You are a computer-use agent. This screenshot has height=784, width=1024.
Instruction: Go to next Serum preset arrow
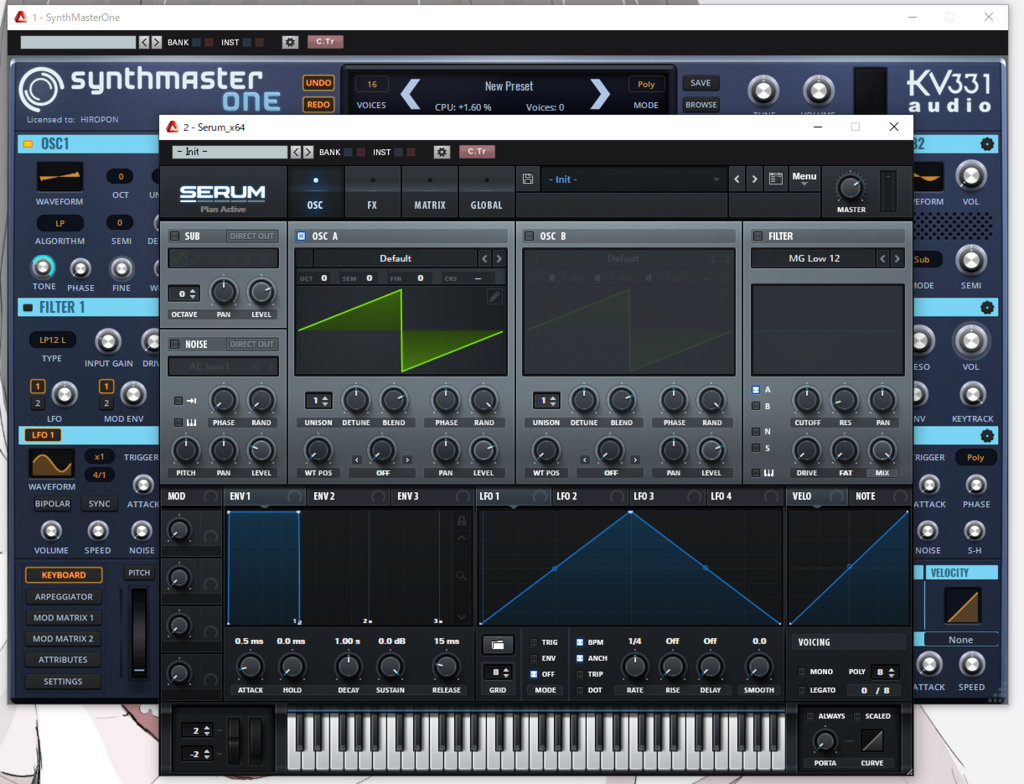click(754, 179)
